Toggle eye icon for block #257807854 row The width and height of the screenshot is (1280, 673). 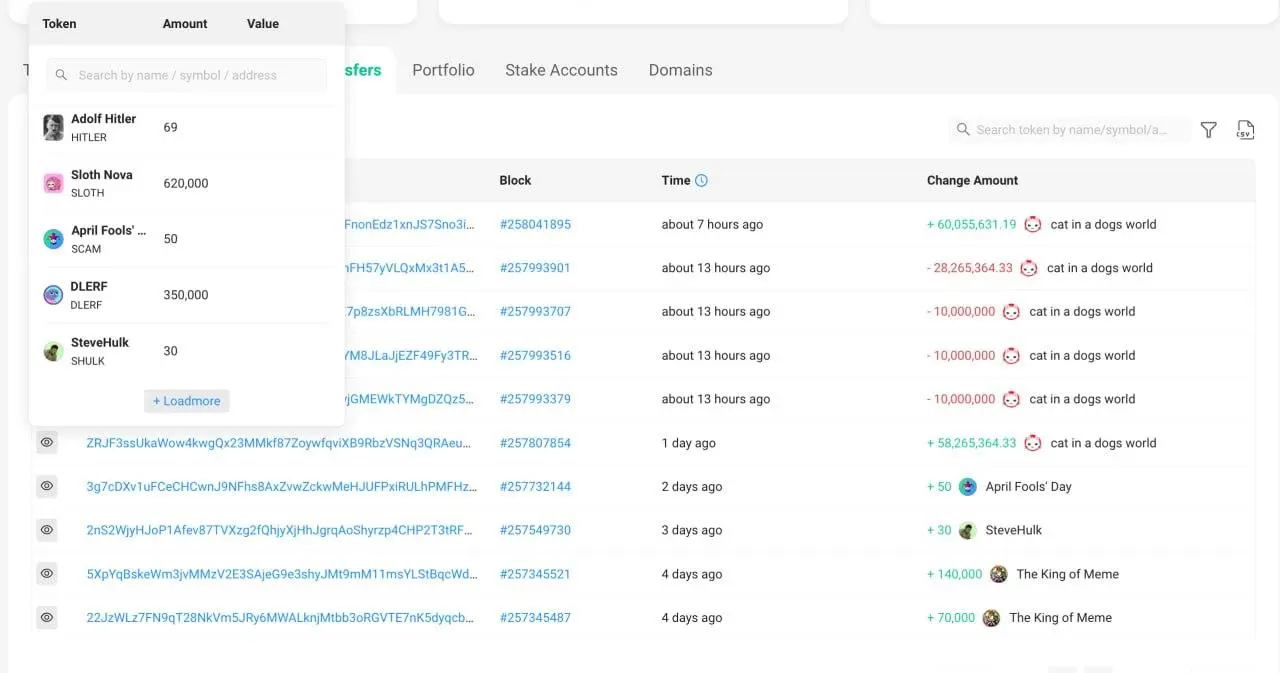tap(47, 442)
